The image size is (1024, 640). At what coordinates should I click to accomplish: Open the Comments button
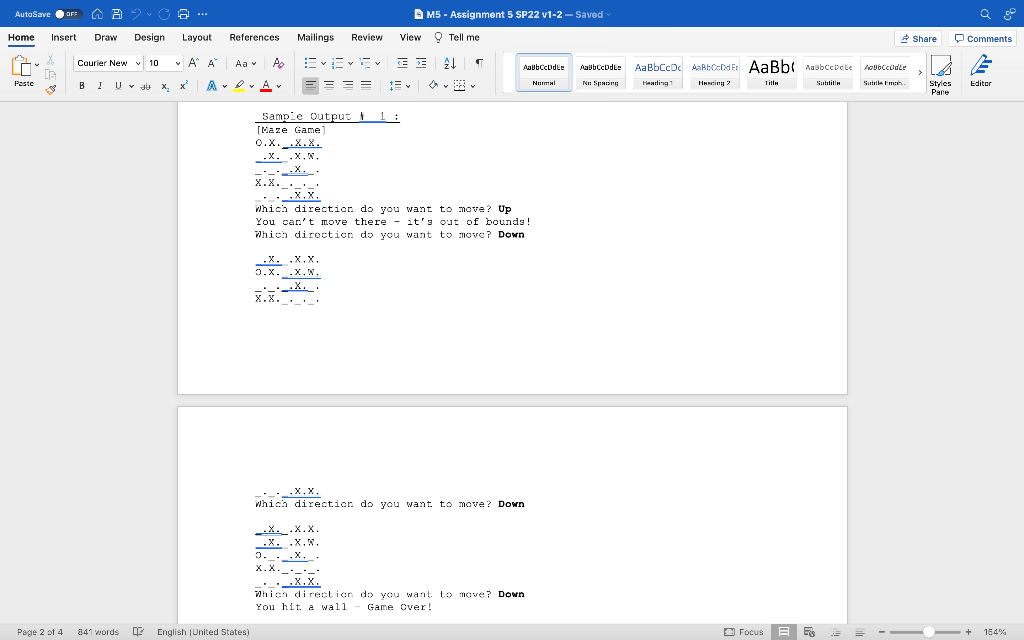pyautogui.click(x=982, y=39)
